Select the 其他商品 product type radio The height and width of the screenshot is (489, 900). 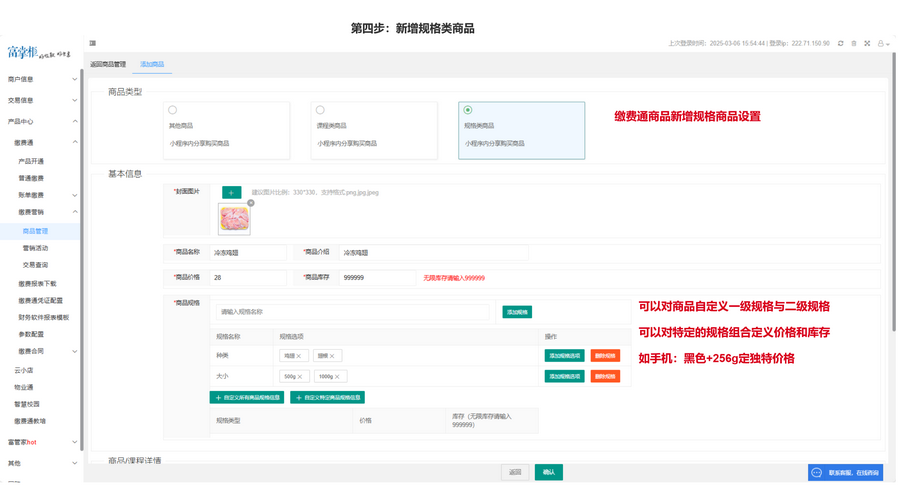[x=173, y=110]
